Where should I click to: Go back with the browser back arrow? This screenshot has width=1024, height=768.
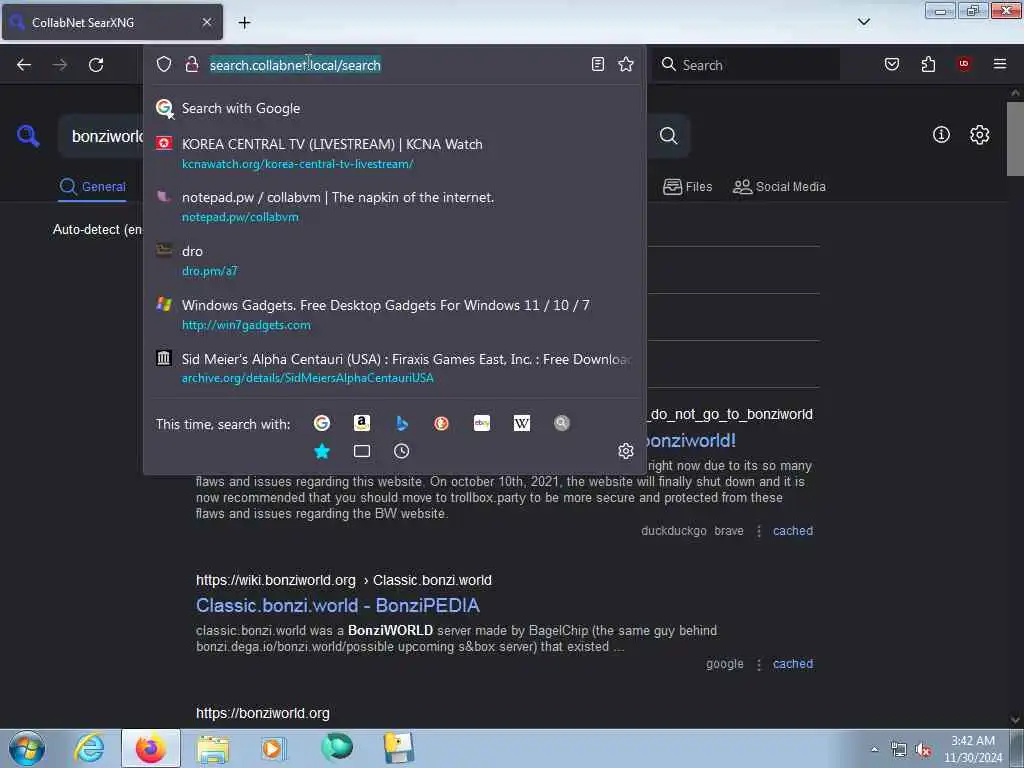(24, 65)
